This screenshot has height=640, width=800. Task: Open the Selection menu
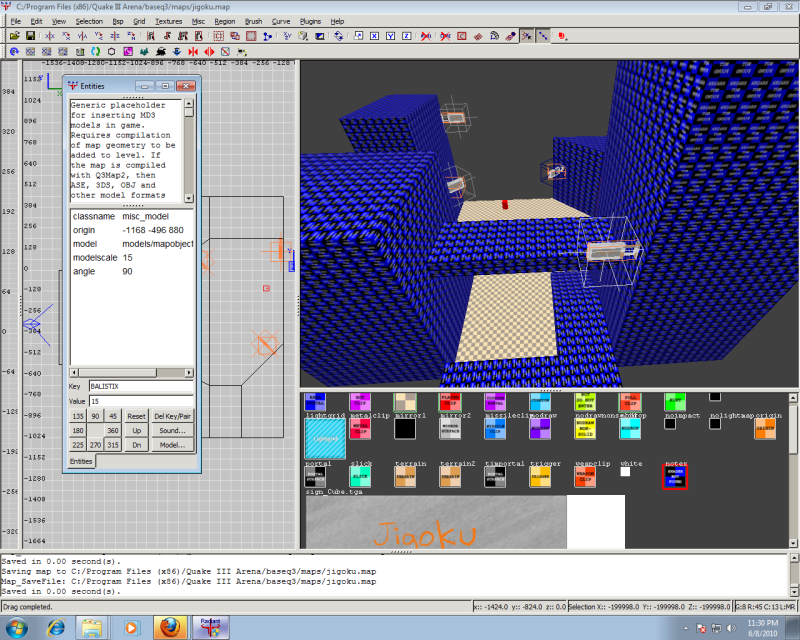(89, 21)
